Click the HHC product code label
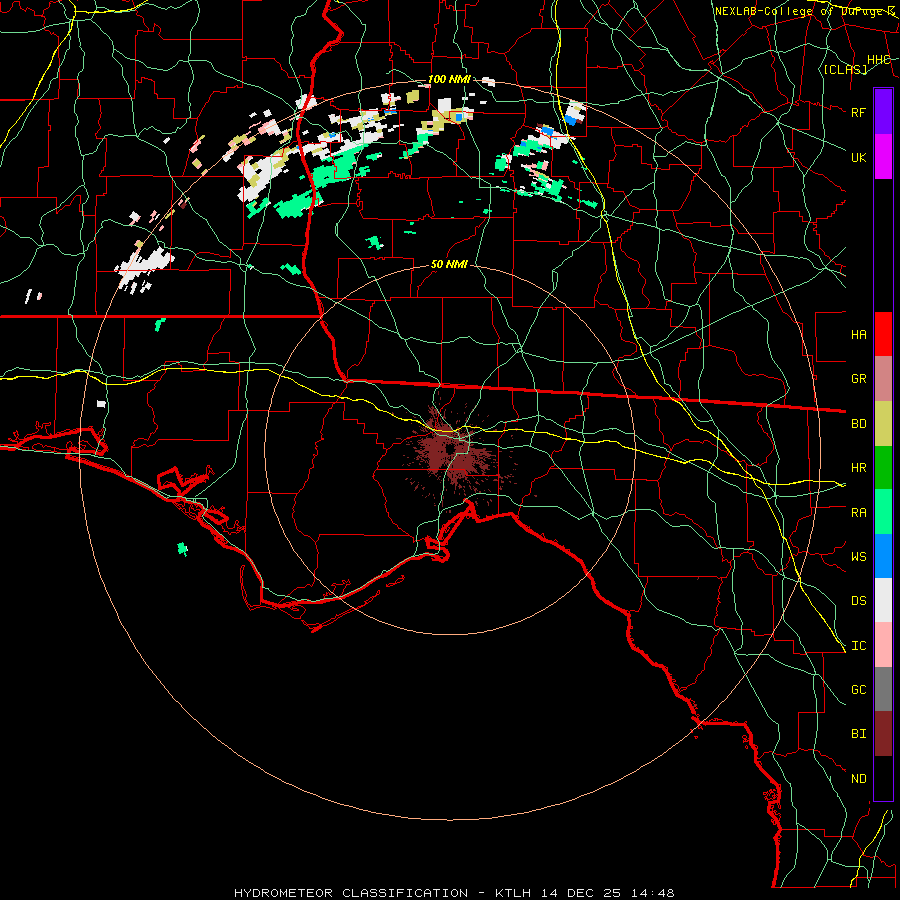The height and width of the screenshot is (900, 900). pyautogui.click(x=878, y=60)
